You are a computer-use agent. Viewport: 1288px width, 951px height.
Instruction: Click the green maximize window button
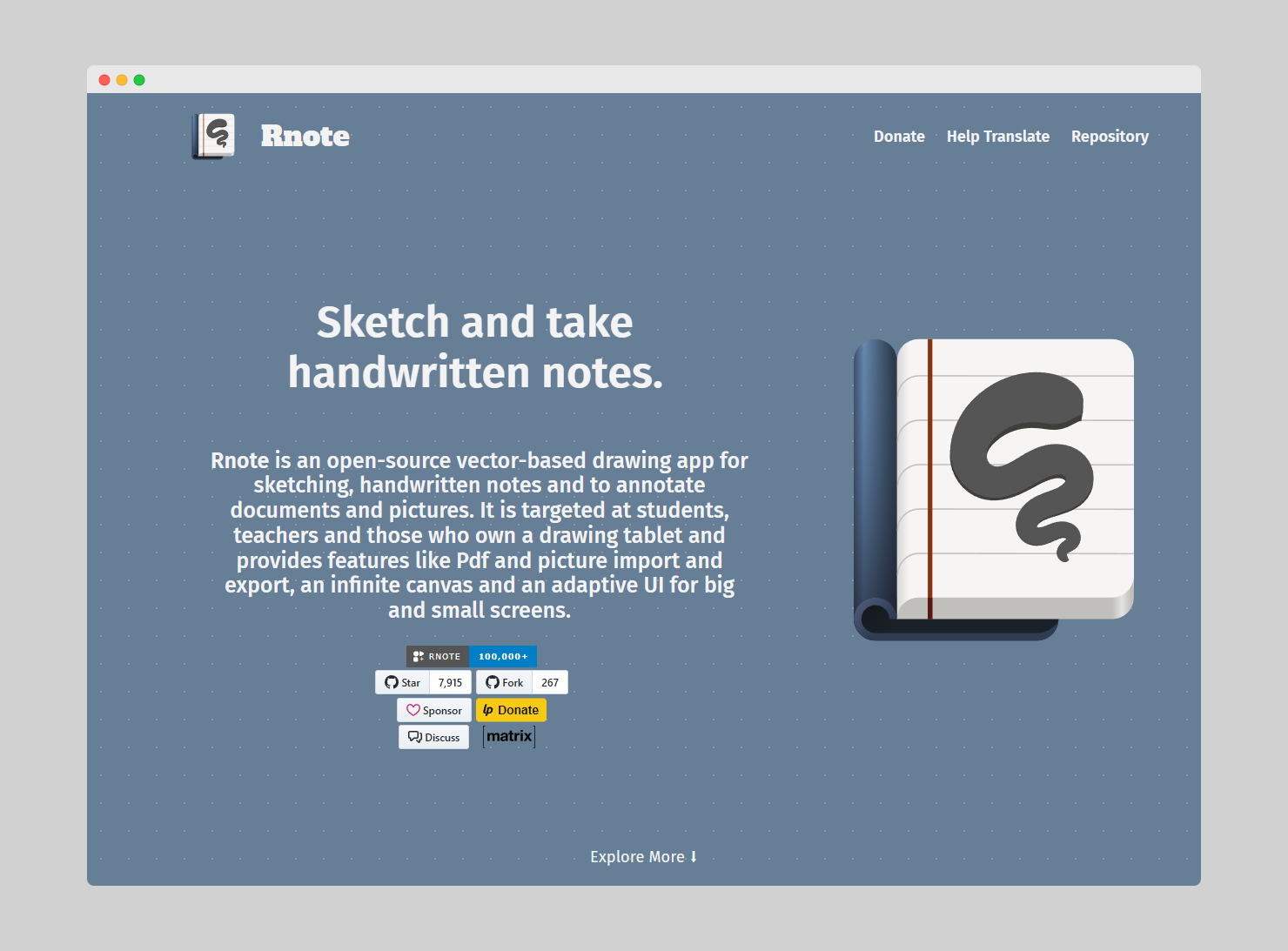(x=139, y=80)
